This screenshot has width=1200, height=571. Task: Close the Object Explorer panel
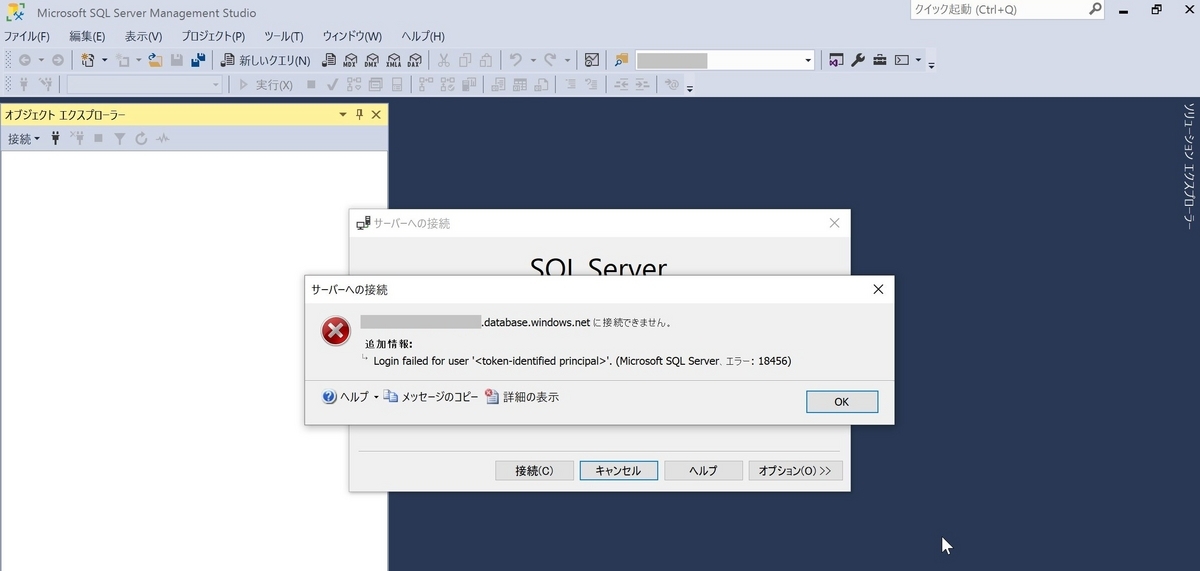pyautogui.click(x=376, y=115)
